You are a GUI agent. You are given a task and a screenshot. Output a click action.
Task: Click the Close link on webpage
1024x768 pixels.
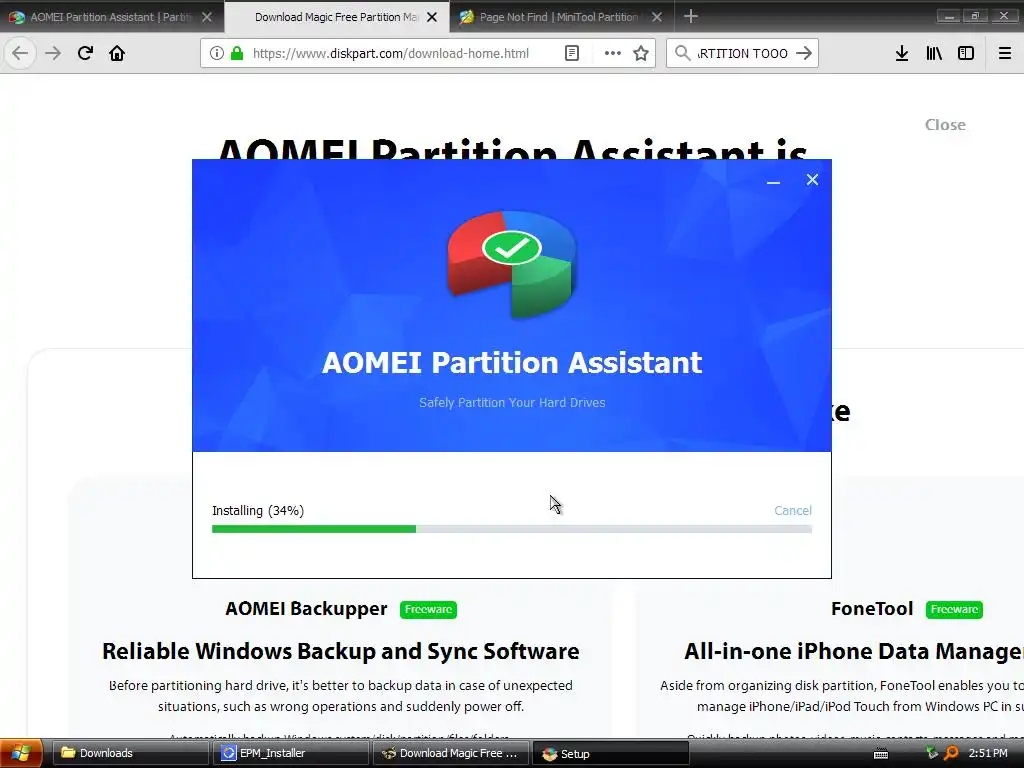[x=945, y=125]
